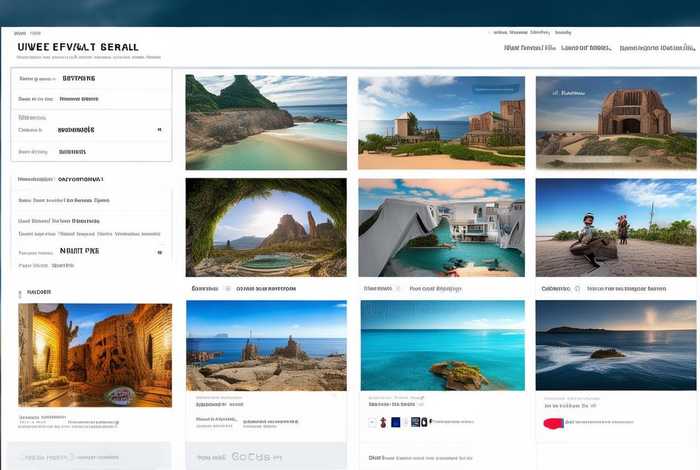Click the circle icon in the white villa pool caption
Viewport: 700px width, 470px height.
(400, 288)
